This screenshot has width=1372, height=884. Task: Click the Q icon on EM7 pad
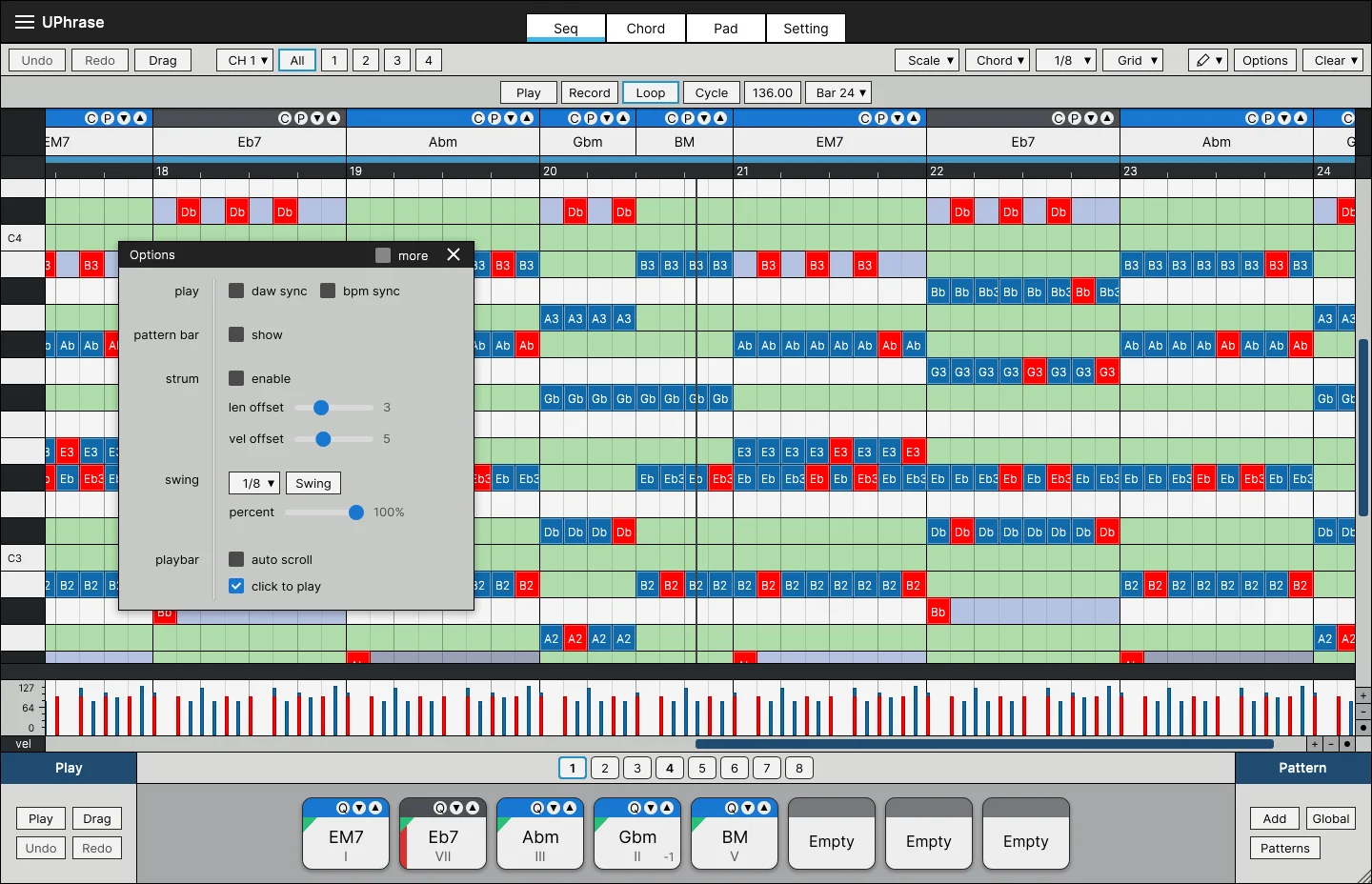(343, 808)
